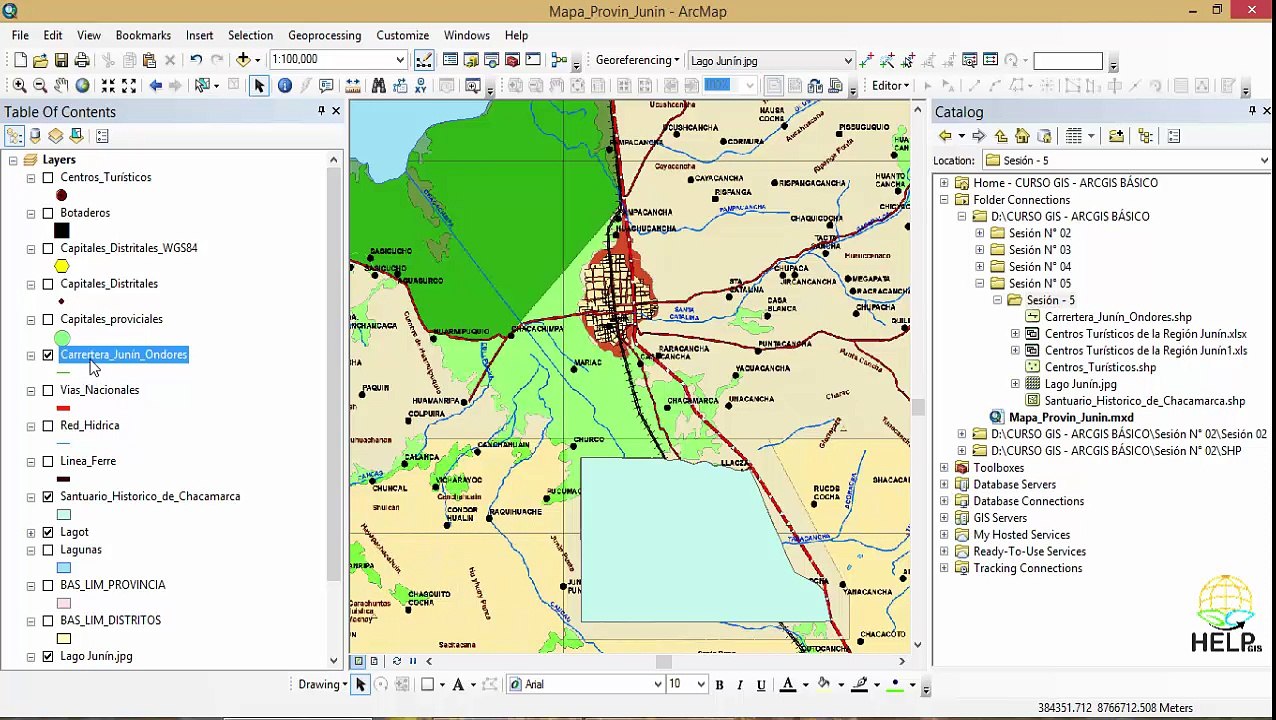The width and height of the screenshot is (1276, 720).
Task: Open the Editor Toolbar icon
Action: [x=424, y=60]
